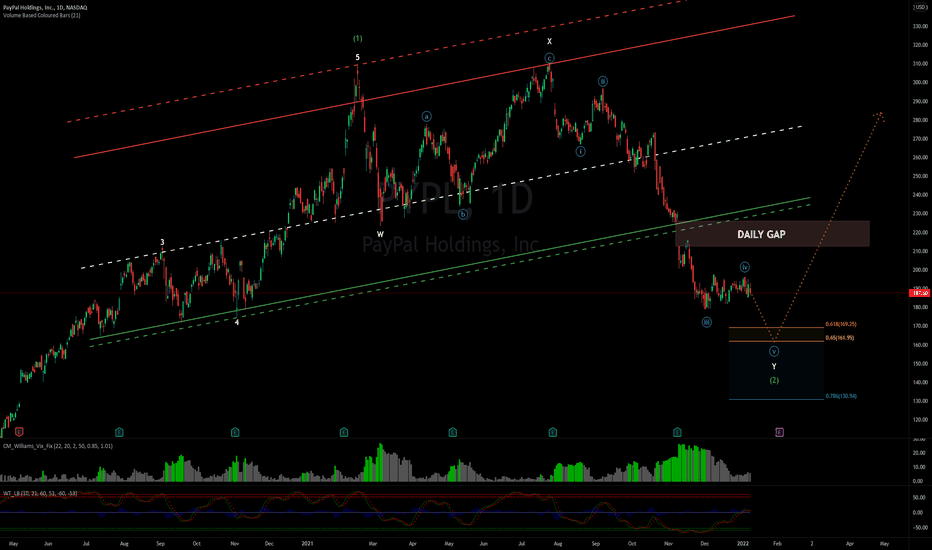Select the circled 'b' wave label
Viewport: 932px width, 550px height.
tap(463, 215)
